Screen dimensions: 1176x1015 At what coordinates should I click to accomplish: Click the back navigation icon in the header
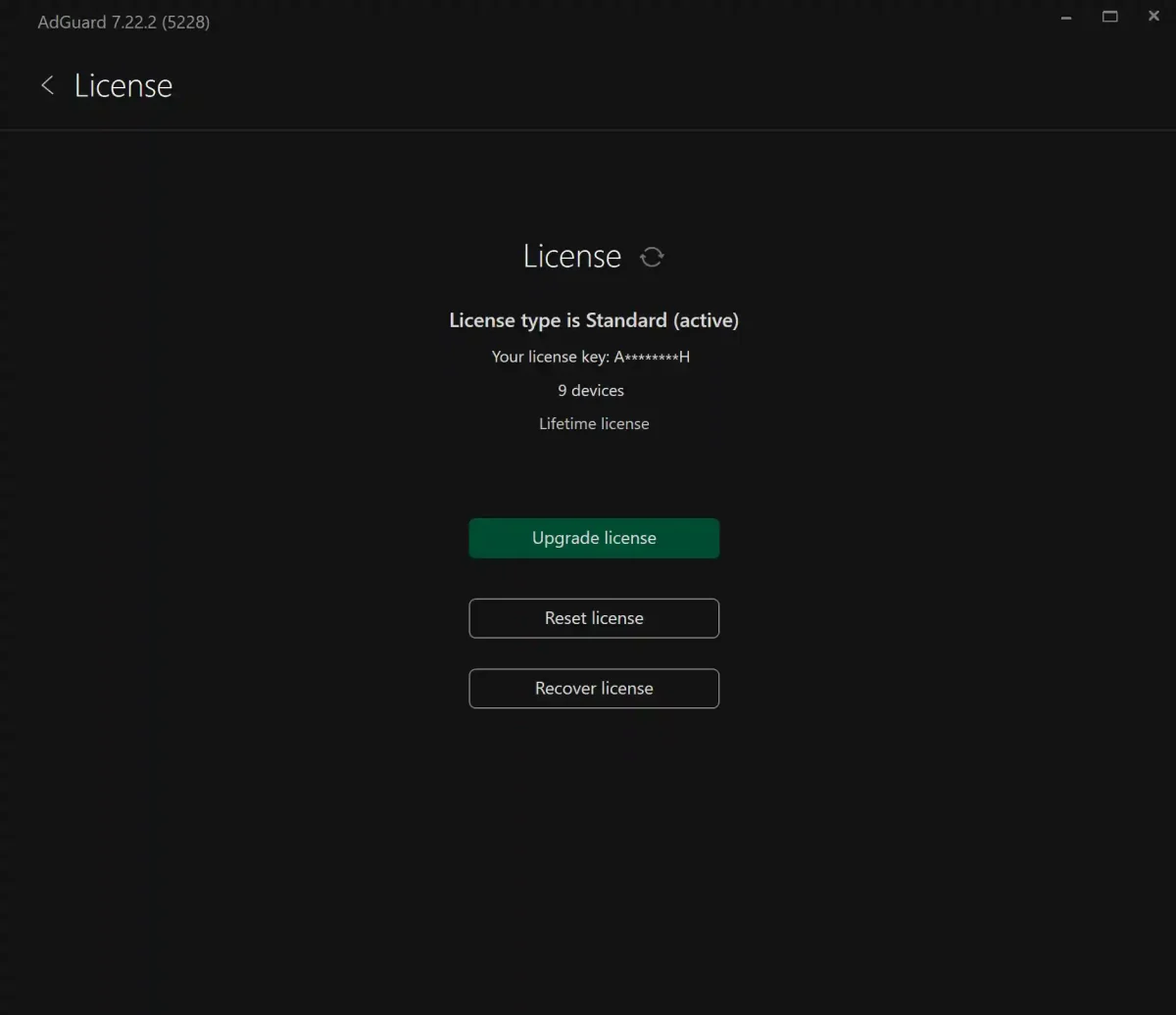click(x=47, y=85)
